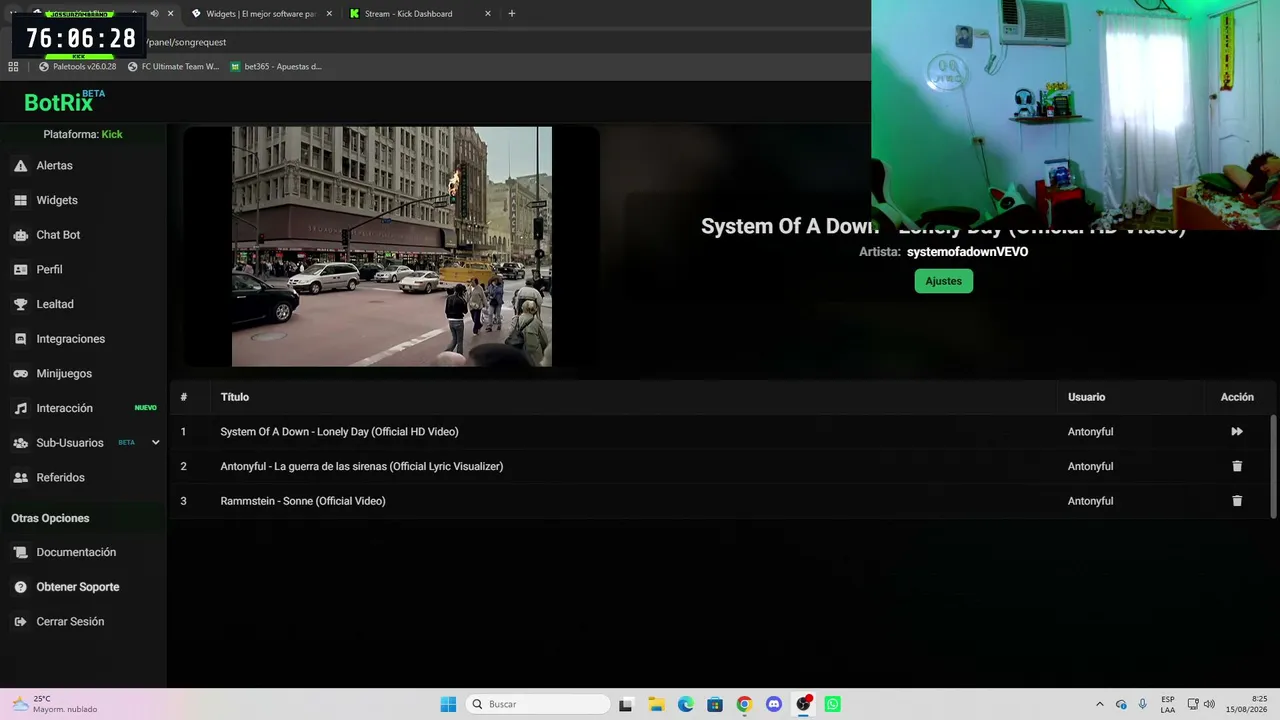Close the Widgets browser tab

click(329, 14)
